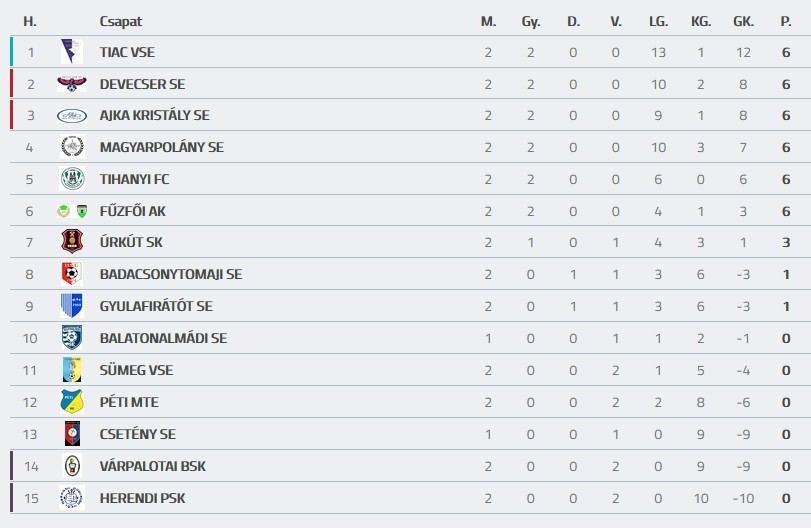Open the Várpalotai BSK team link

pyautogui.click(x=153, y=466)
